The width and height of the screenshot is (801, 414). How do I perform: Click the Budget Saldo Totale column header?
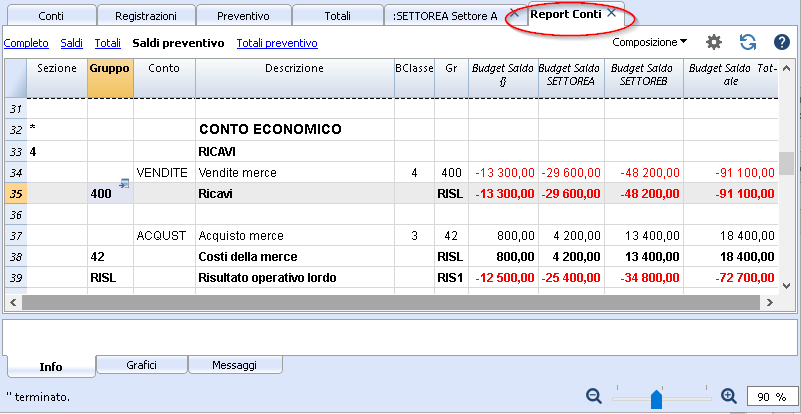coord(731,78)
